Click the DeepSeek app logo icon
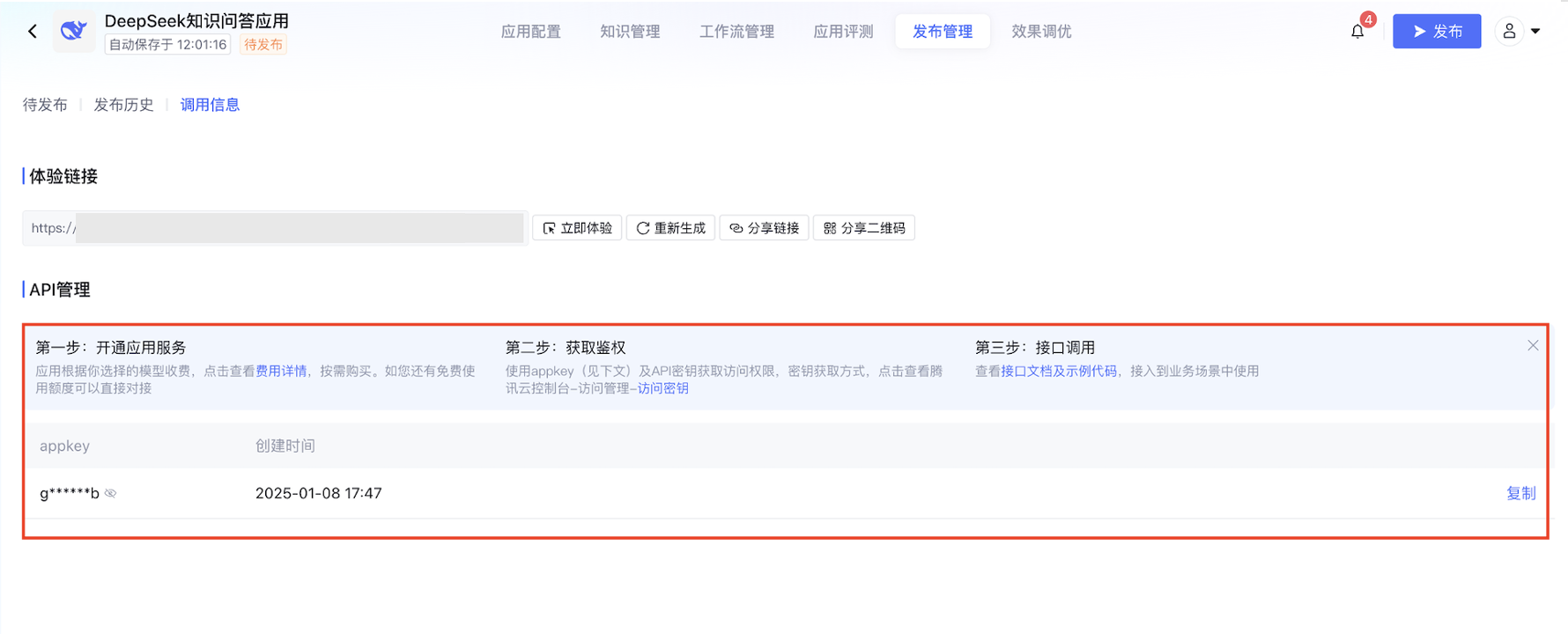This screenshot has width=1568, height=634. pos(73,32)
